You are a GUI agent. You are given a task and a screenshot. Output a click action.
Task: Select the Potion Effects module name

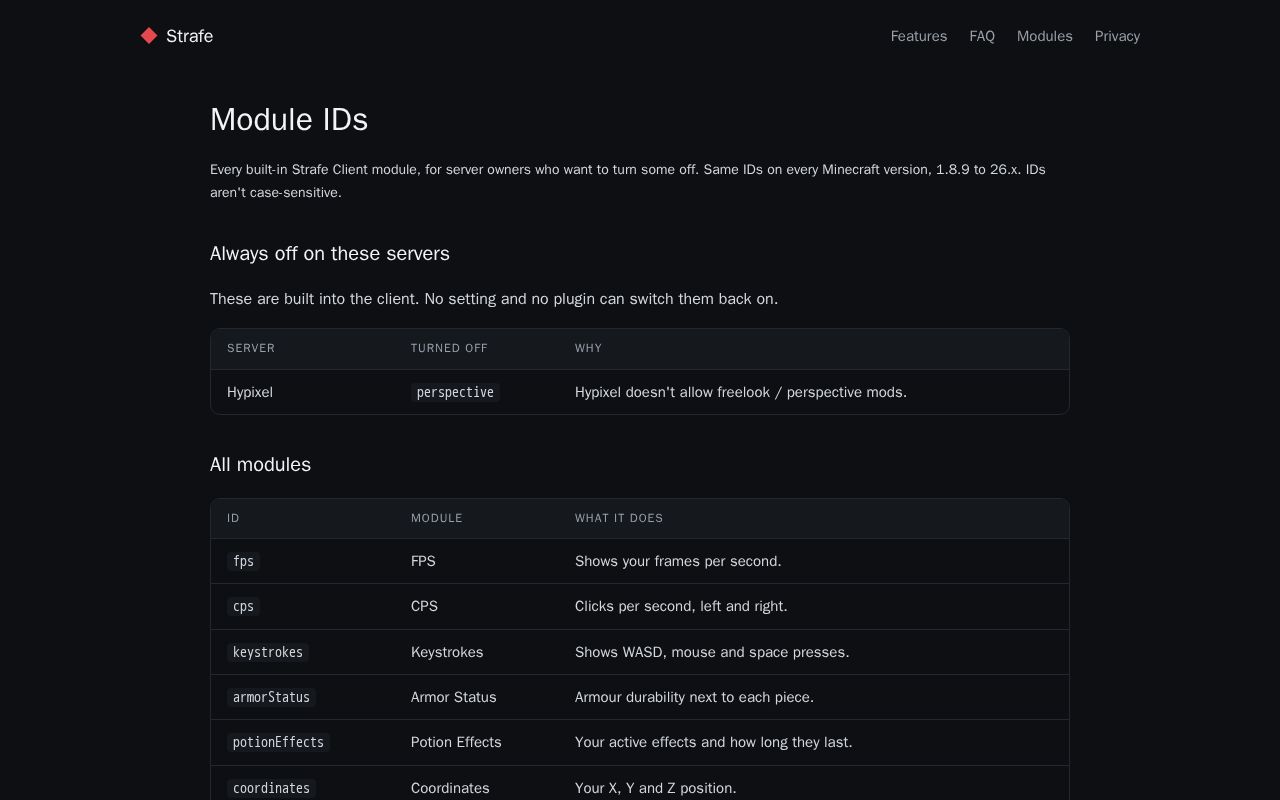tap(456, 742)
